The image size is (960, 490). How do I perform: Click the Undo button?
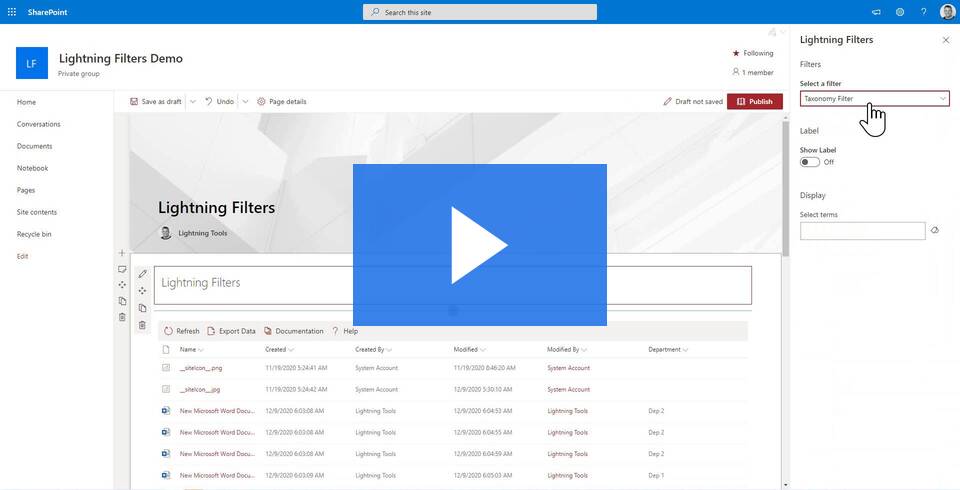pos(219,102)
